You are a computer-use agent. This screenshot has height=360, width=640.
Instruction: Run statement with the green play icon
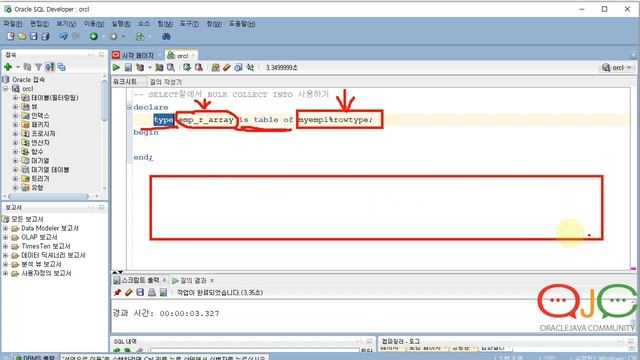[x=116, y=67]
